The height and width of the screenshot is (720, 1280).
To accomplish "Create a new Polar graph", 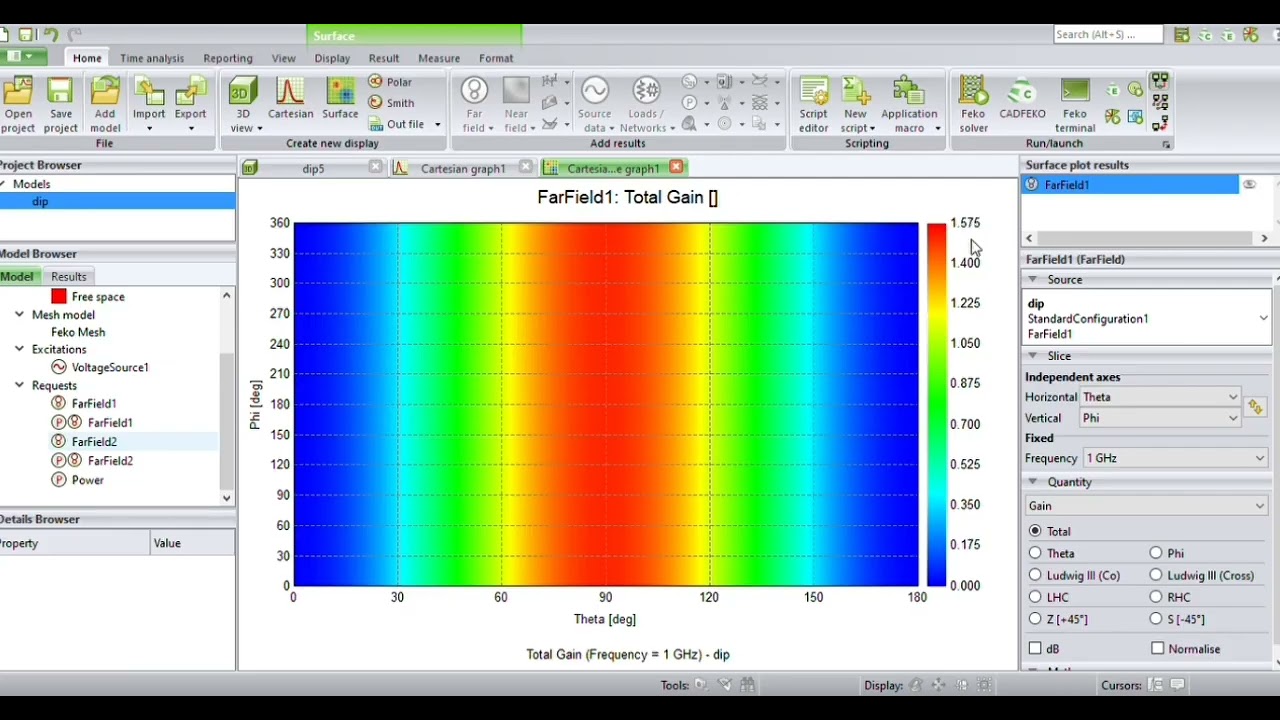I will (x=390, y=82).
